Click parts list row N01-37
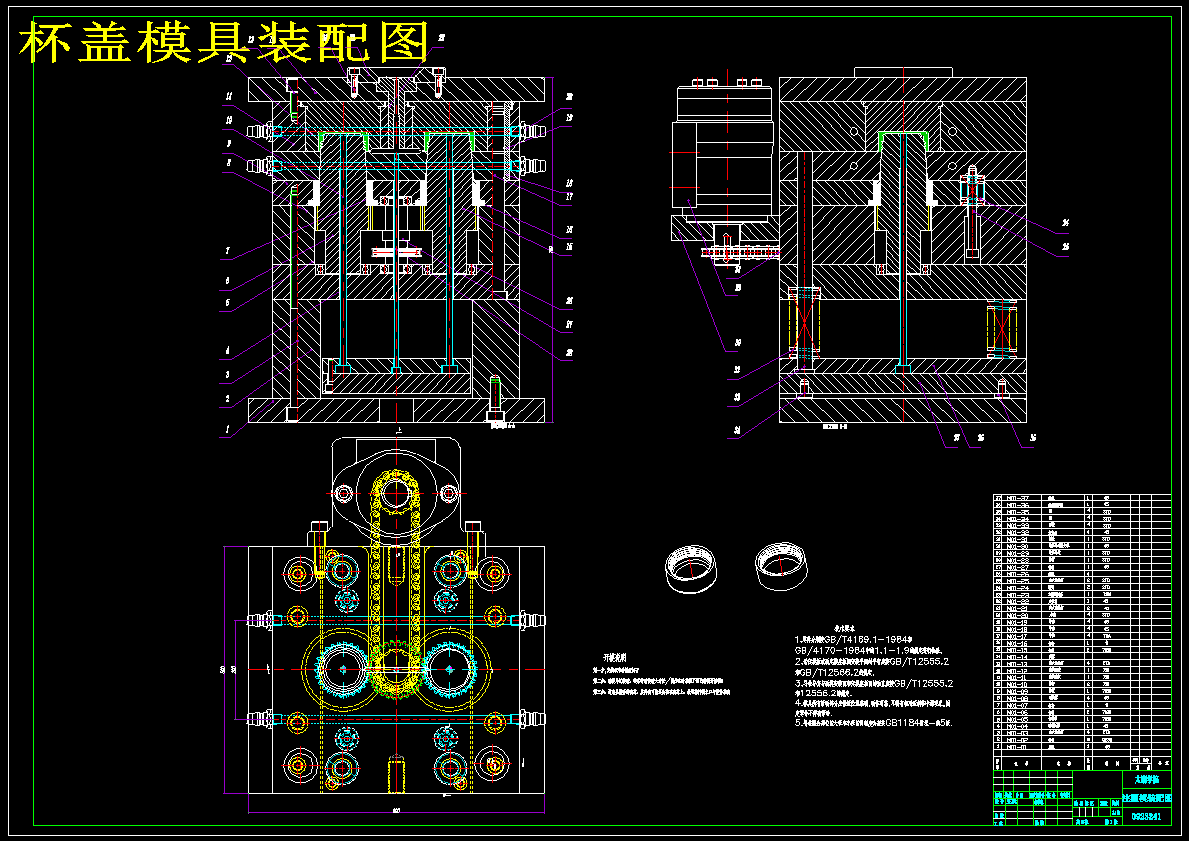1189x841 pixels. coord(1082,498)
